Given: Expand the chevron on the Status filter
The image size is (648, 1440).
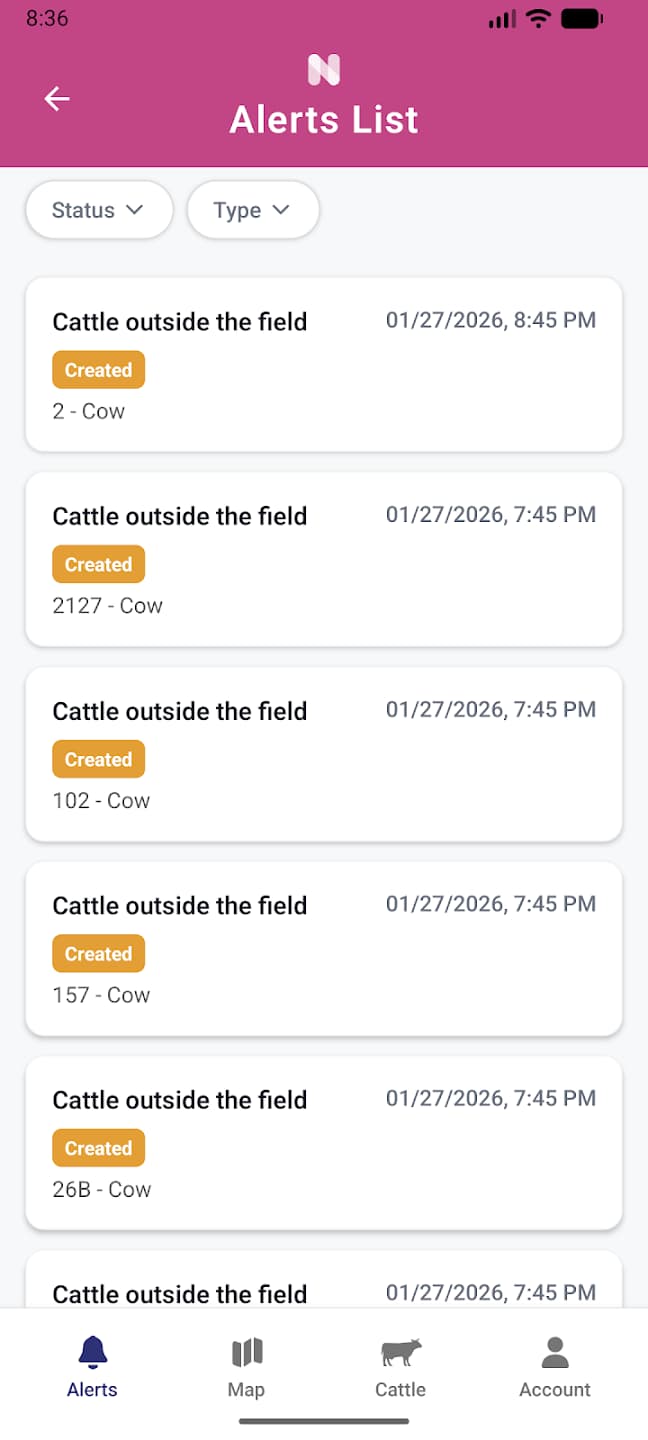Looking at the screenshot, I should click(x=135, y=210).
